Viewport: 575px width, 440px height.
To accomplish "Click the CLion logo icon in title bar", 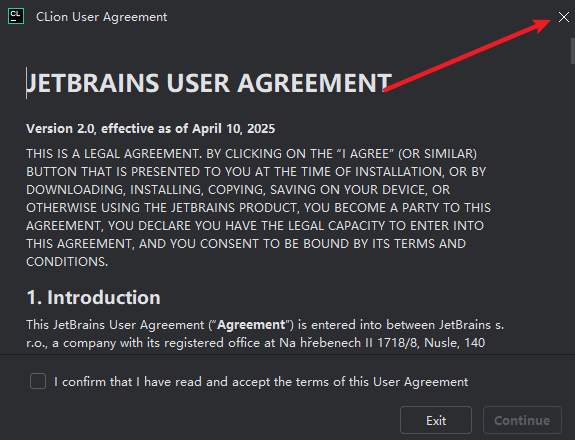I will pyautogui.click(x=16, y=16).
